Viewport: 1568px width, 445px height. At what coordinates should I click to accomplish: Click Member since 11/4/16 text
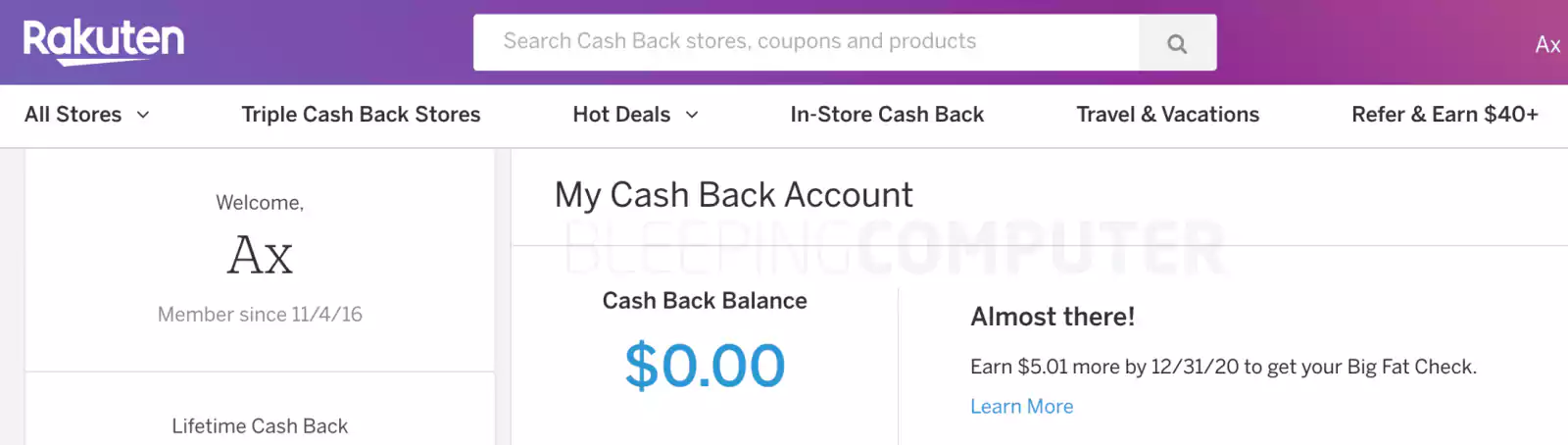click(x=260, y=315)
